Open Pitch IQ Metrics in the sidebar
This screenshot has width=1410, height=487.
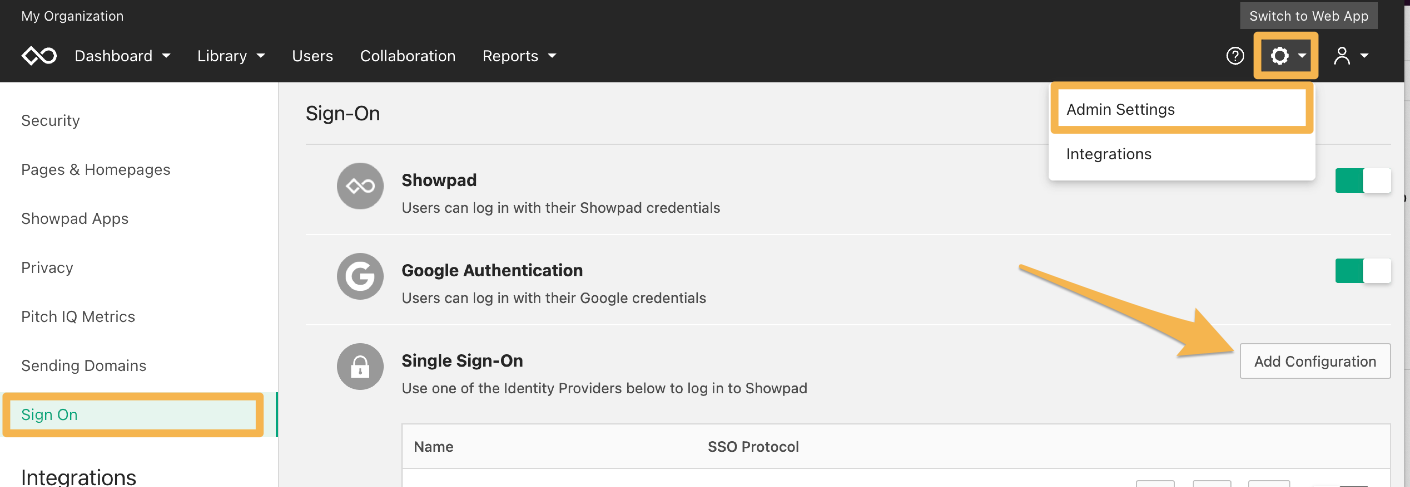click(78, 317)
